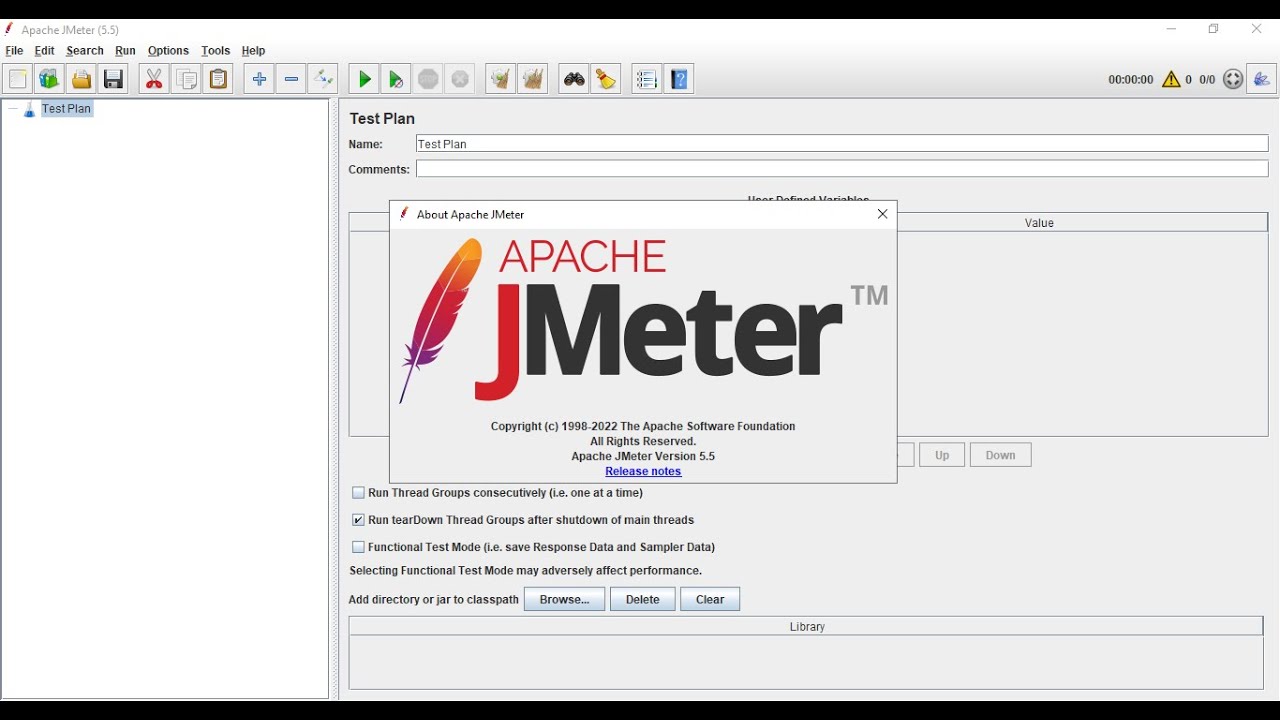The width and height of the screenshot is (1280, 720).
Task: Click the Up button
Action: 942,455
